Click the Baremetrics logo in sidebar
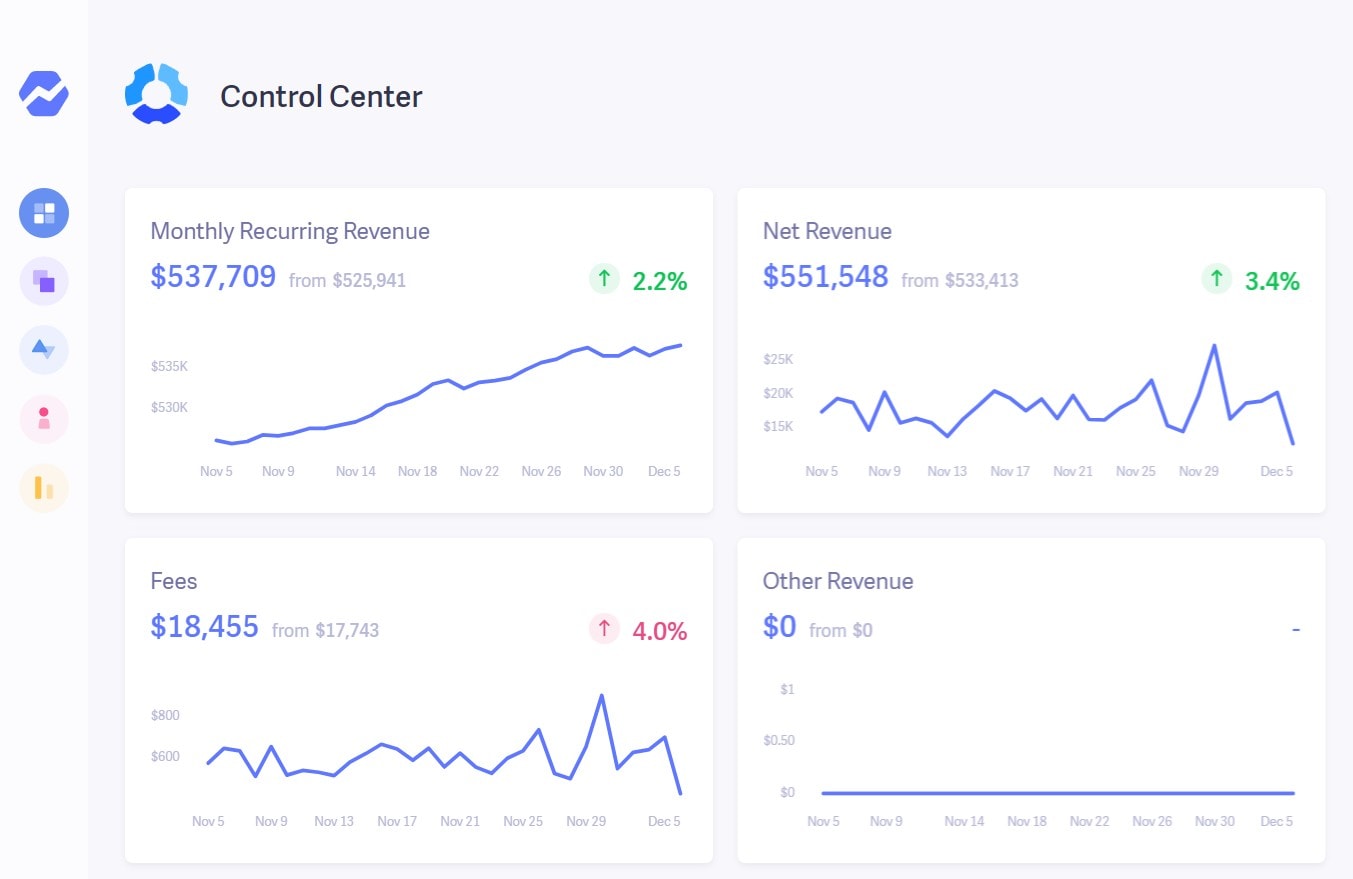This screenshot has width=1353, height=879. (x=44, y=93)
